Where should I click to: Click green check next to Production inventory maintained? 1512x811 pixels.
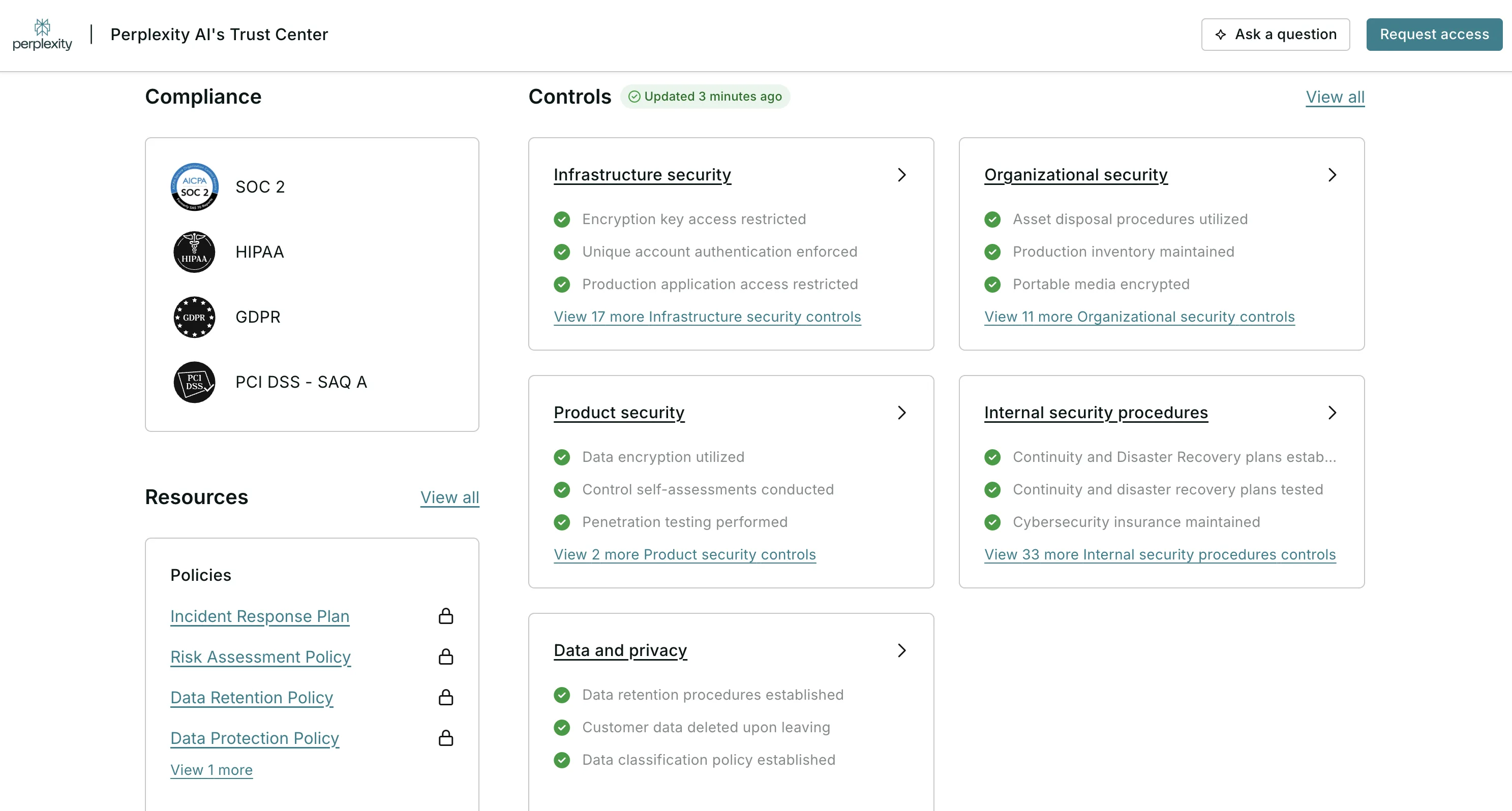pyautogui.click(x=992, y=252)
